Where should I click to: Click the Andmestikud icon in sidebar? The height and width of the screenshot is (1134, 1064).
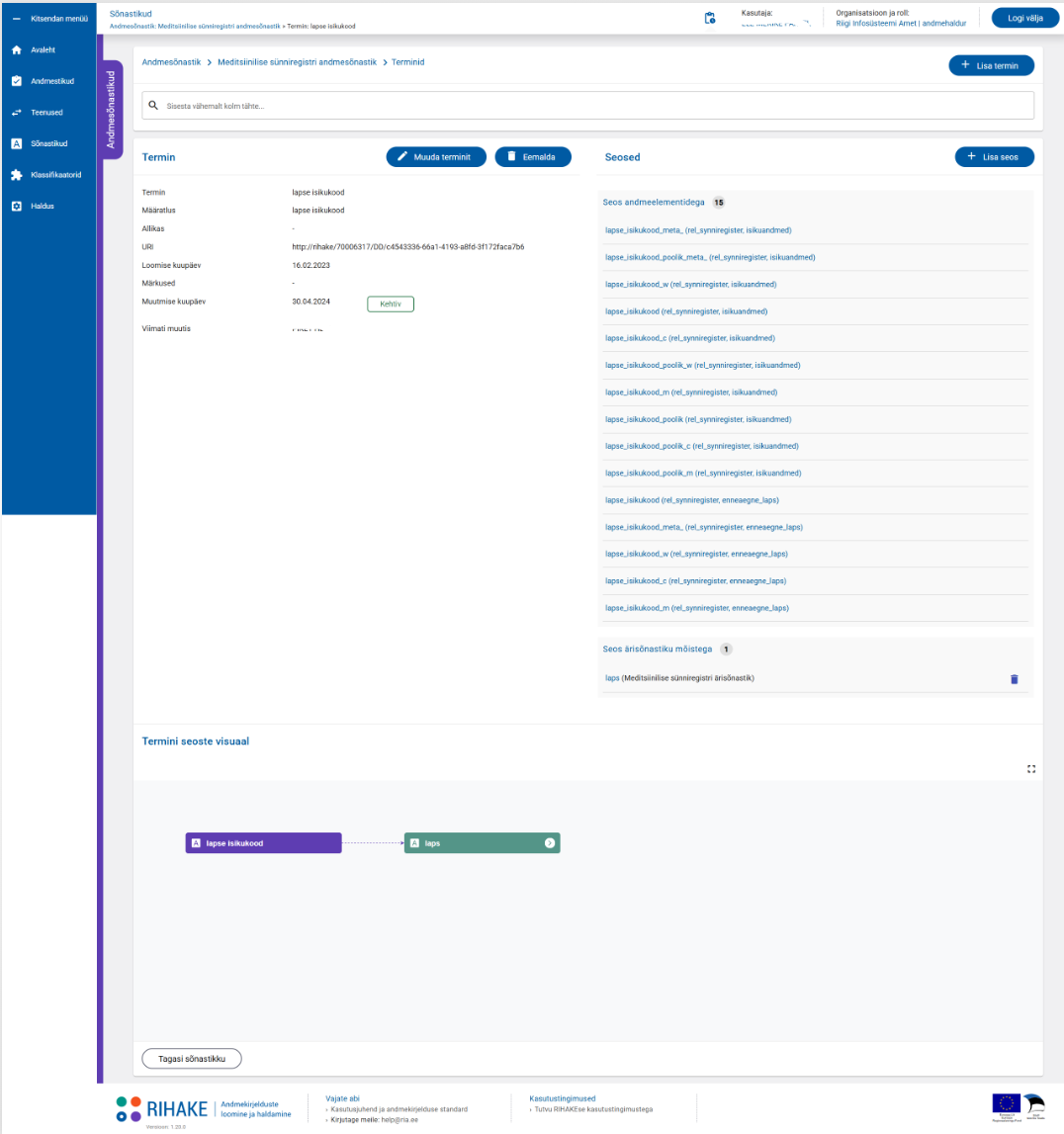16,81
